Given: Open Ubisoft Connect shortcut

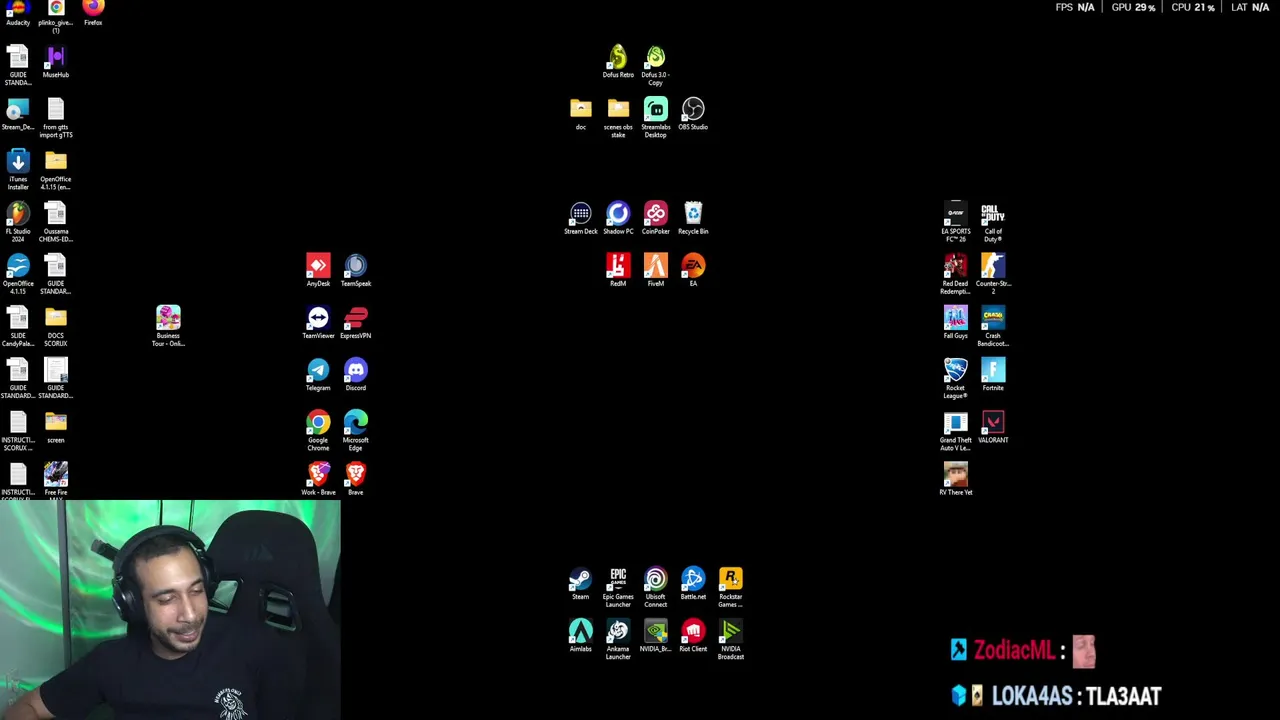Looking at the screenshot, I should click(x=656, y=587).
